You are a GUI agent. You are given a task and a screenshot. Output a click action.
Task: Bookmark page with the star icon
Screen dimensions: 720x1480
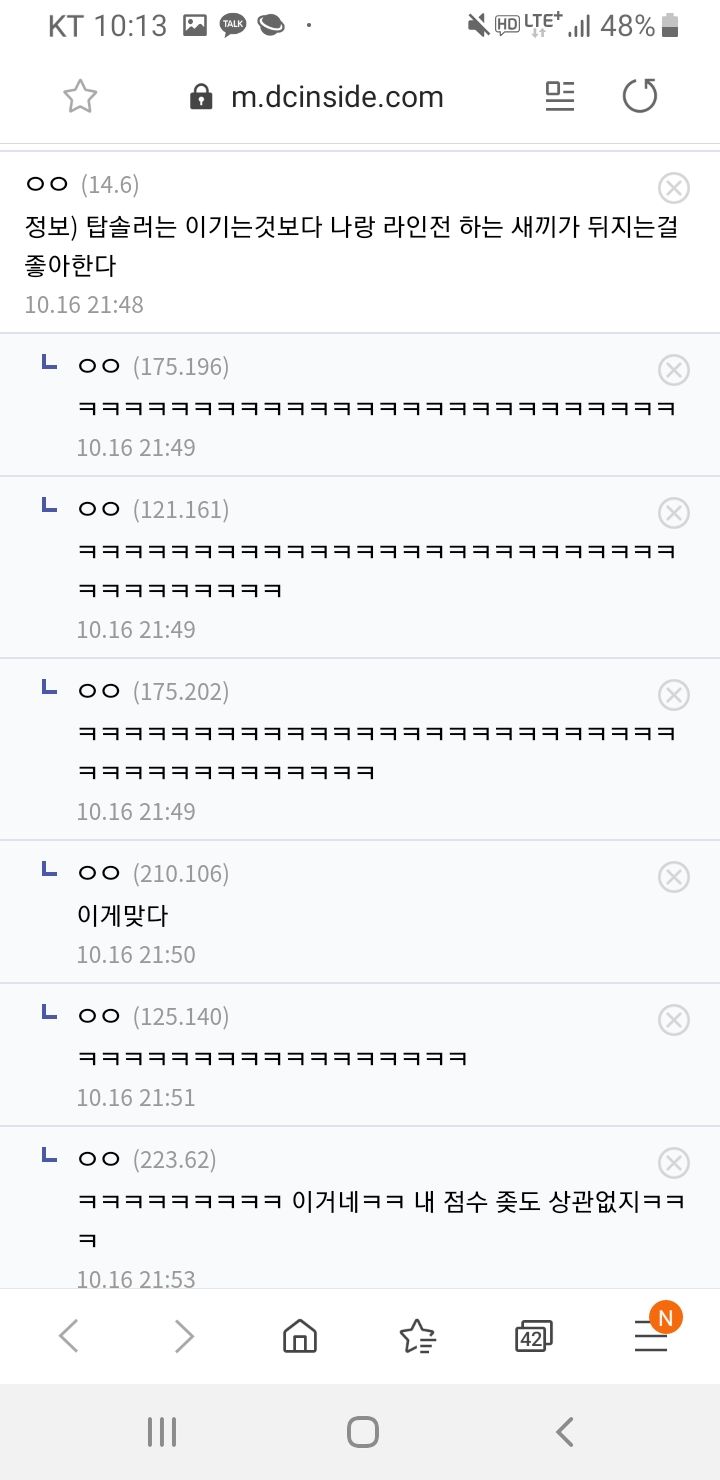click(80, 97)
